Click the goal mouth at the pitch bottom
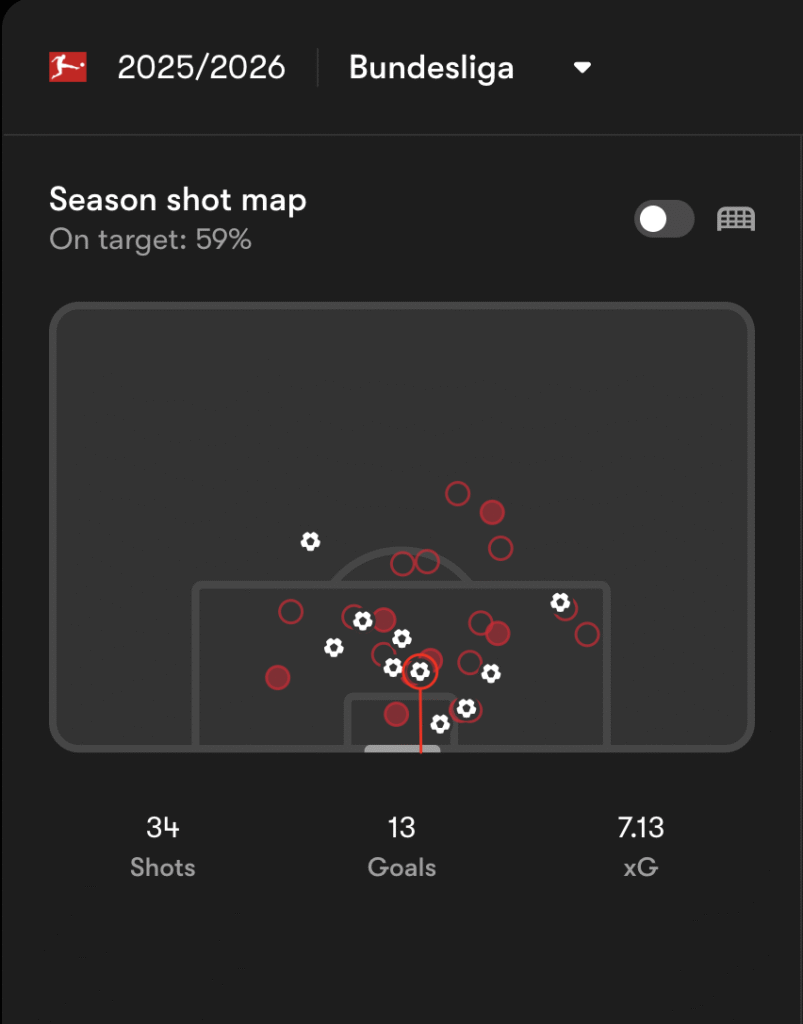 [402, 748]
